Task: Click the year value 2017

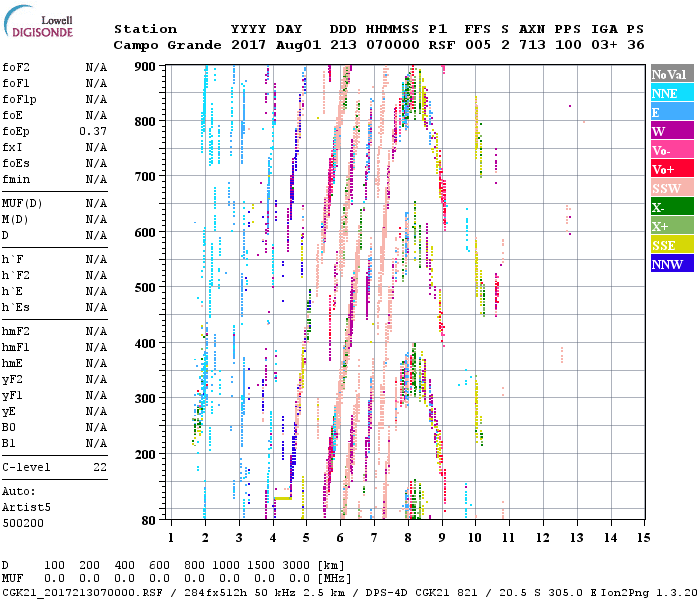Action: pos(249,45)
